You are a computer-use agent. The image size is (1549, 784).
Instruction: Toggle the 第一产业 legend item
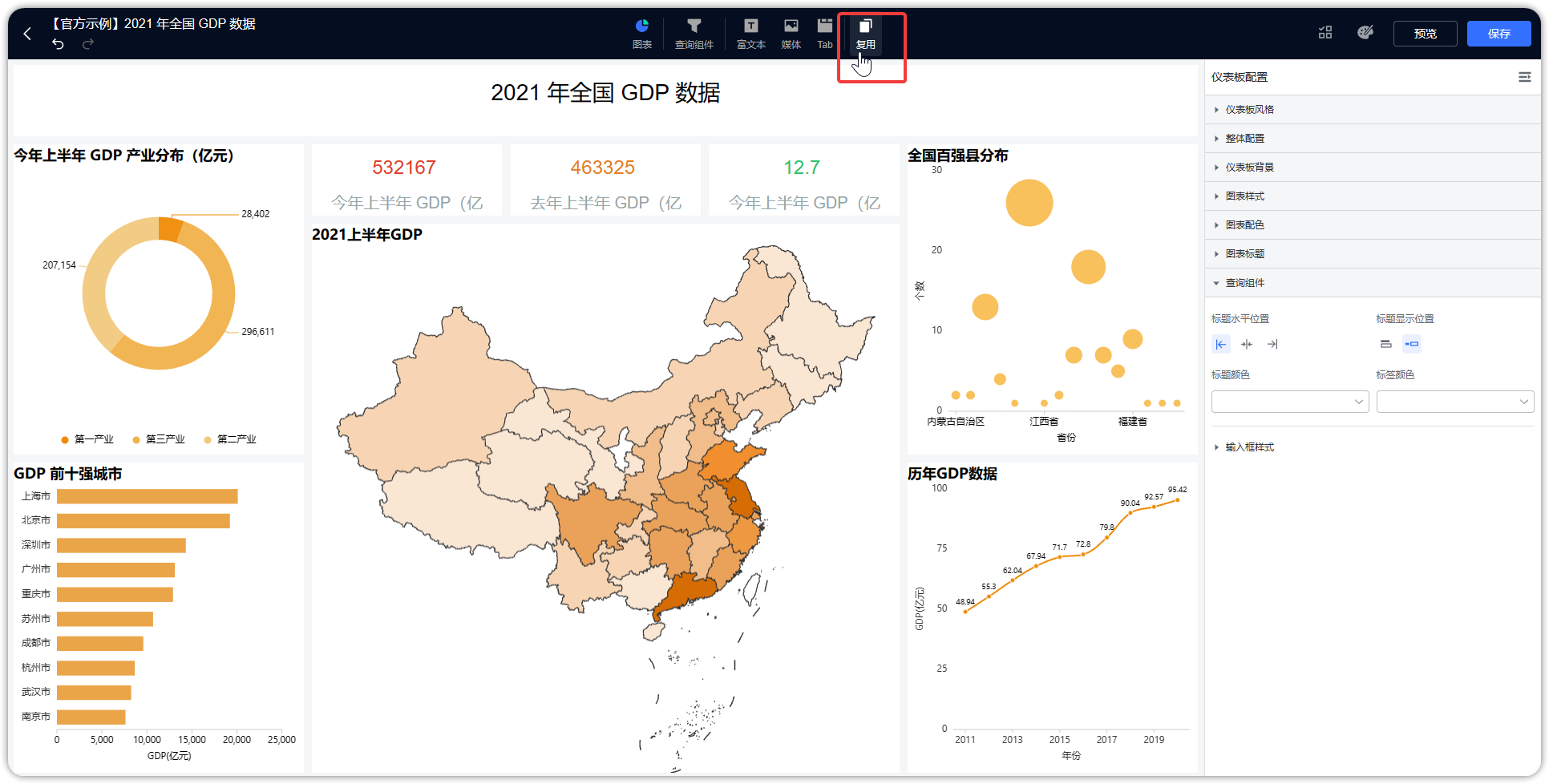(x=87, y=439)
